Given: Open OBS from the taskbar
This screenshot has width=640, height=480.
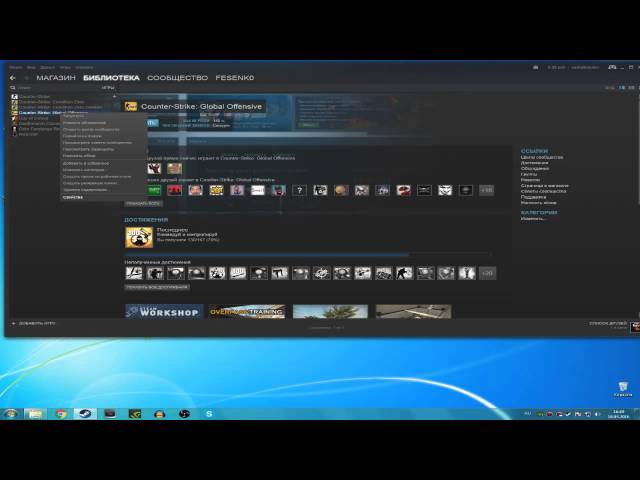Looking at the screenshot, I should (x=184, y=414).
